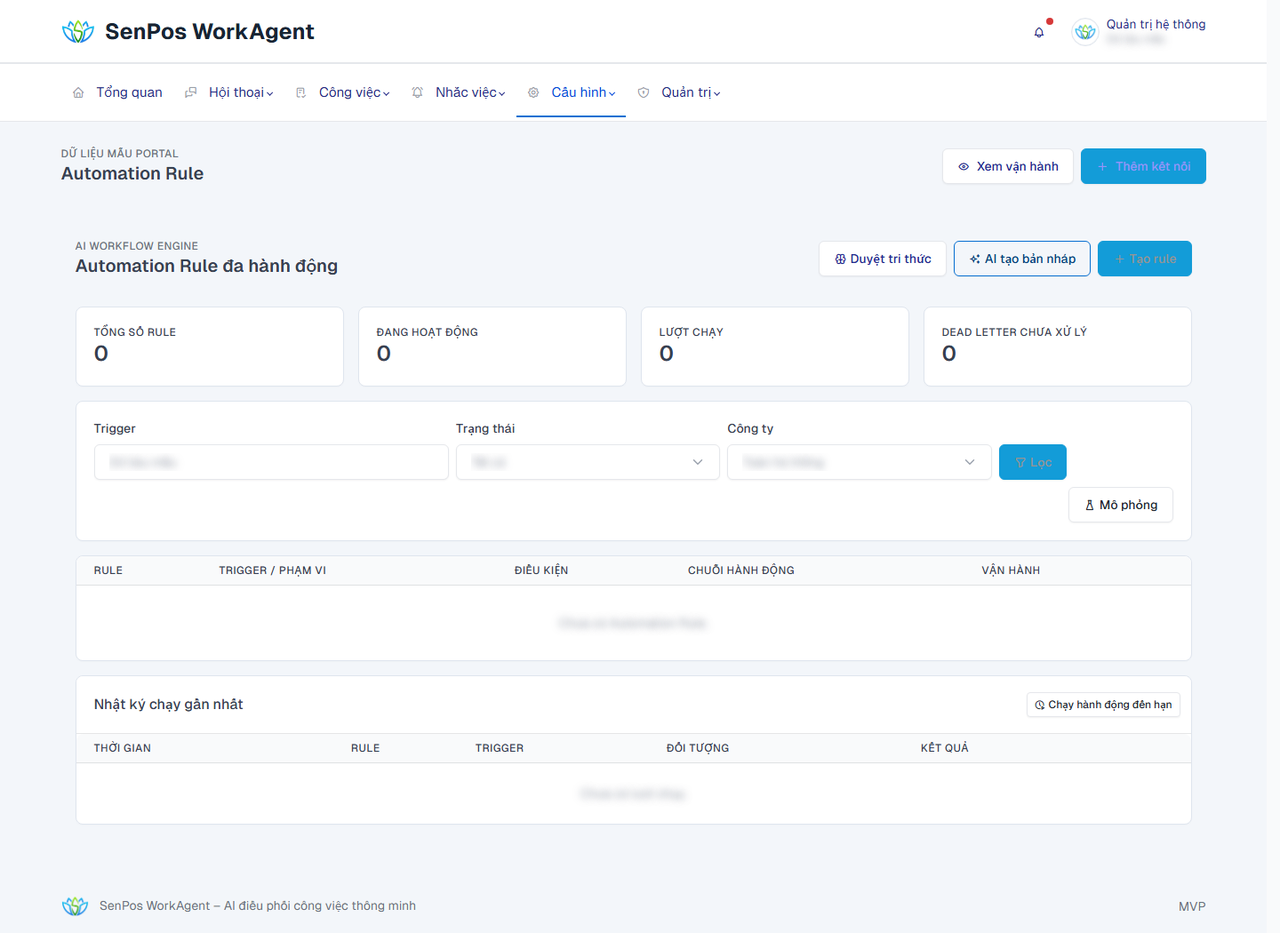Viewport: 1280px width, 933px height.
Task: Click the icon in Duyệt tri thức button
Action: click(x=840, y=259)
